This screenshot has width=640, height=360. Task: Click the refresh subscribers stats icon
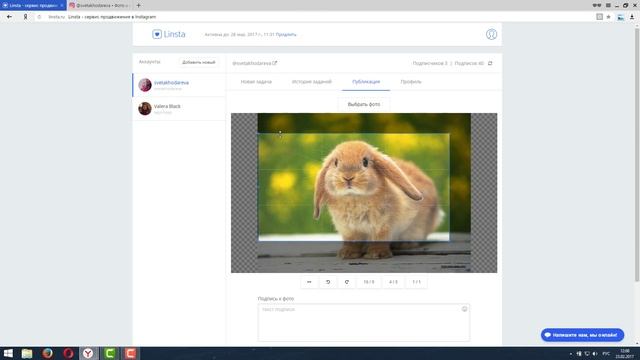pos(490,63)
